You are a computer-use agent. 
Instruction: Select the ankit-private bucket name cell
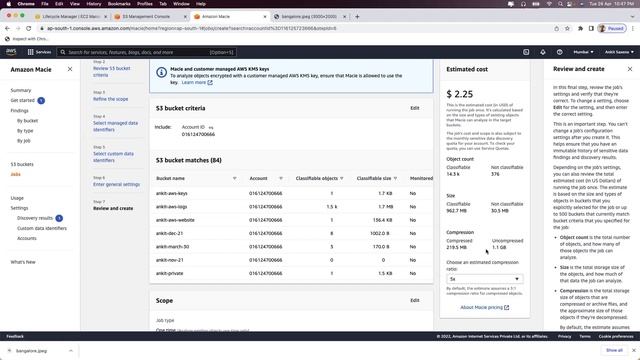(x=169, y=273)
